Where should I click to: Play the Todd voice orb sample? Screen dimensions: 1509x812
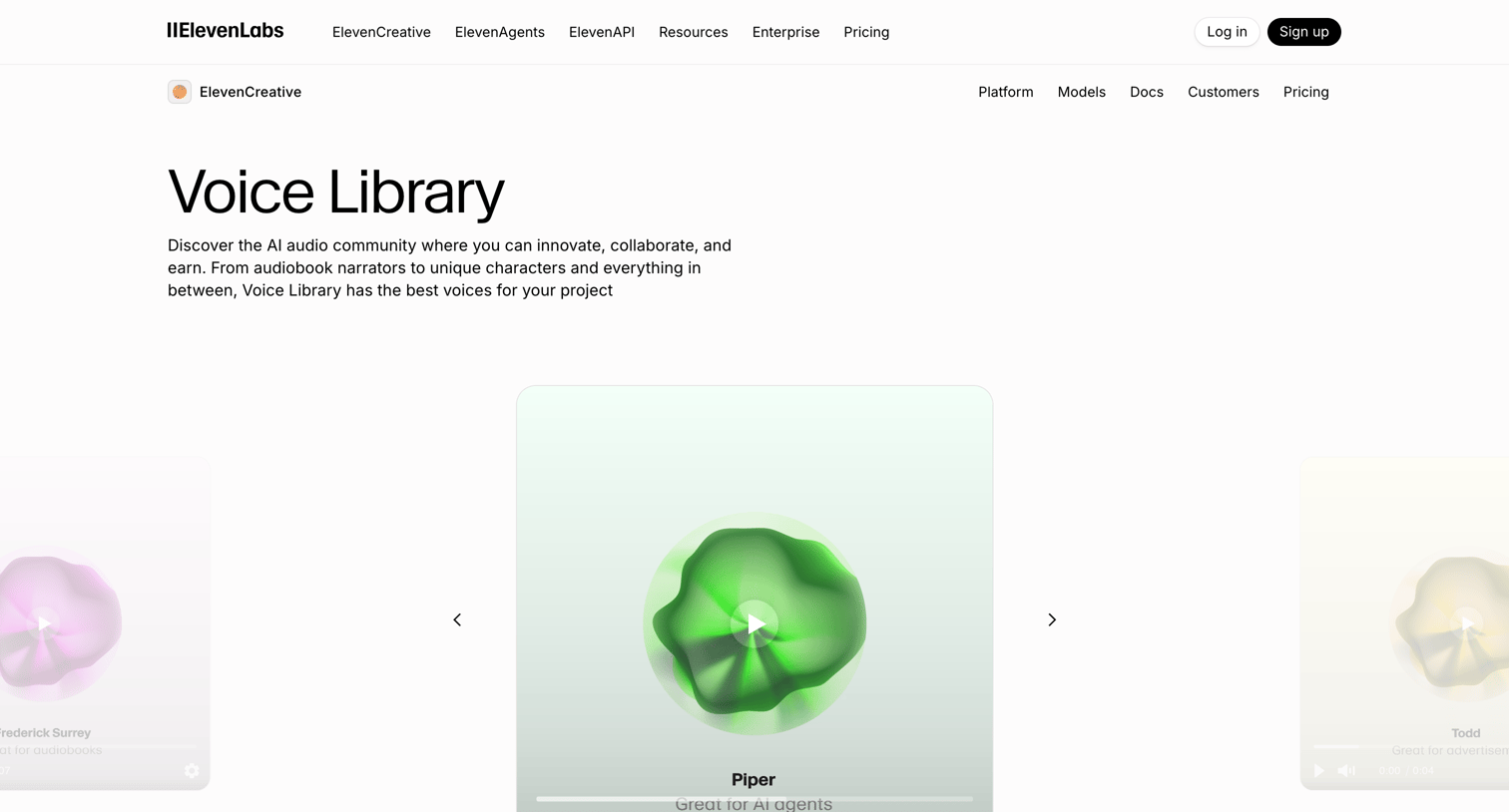[1466, 624]
